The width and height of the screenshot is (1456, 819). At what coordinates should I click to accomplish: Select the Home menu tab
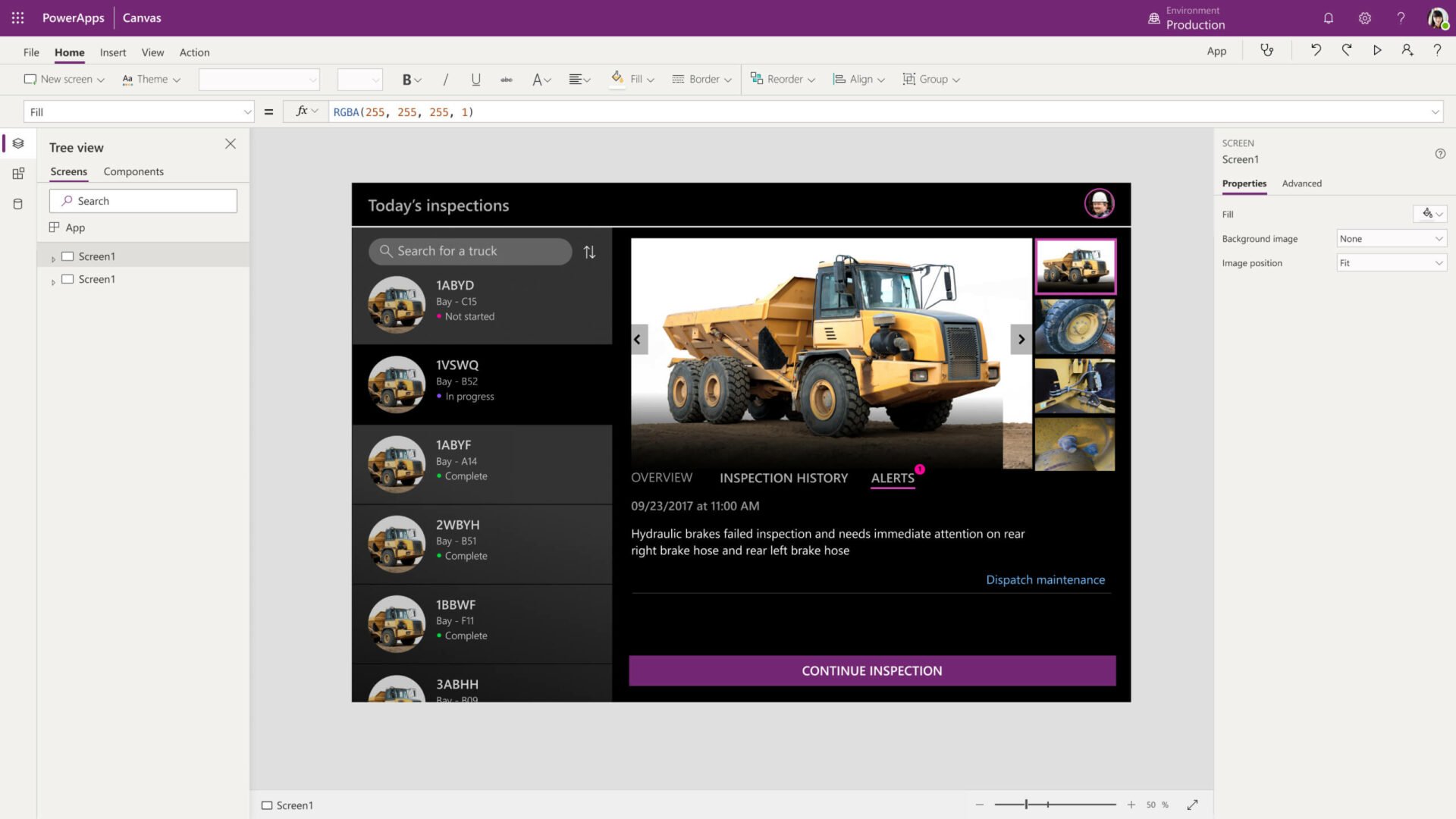tap(69, 52)
